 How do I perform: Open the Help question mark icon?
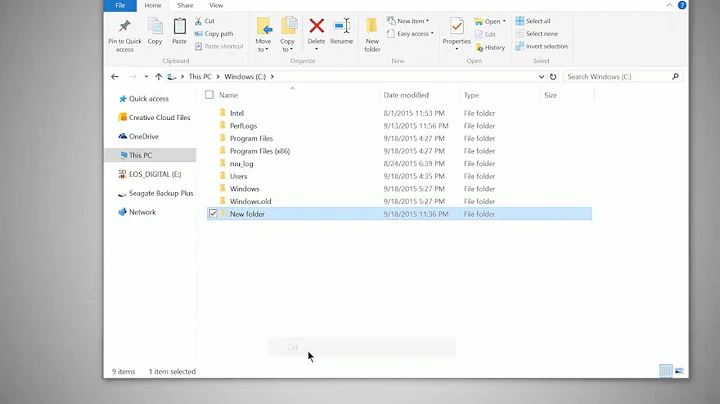tap(682, 5)
